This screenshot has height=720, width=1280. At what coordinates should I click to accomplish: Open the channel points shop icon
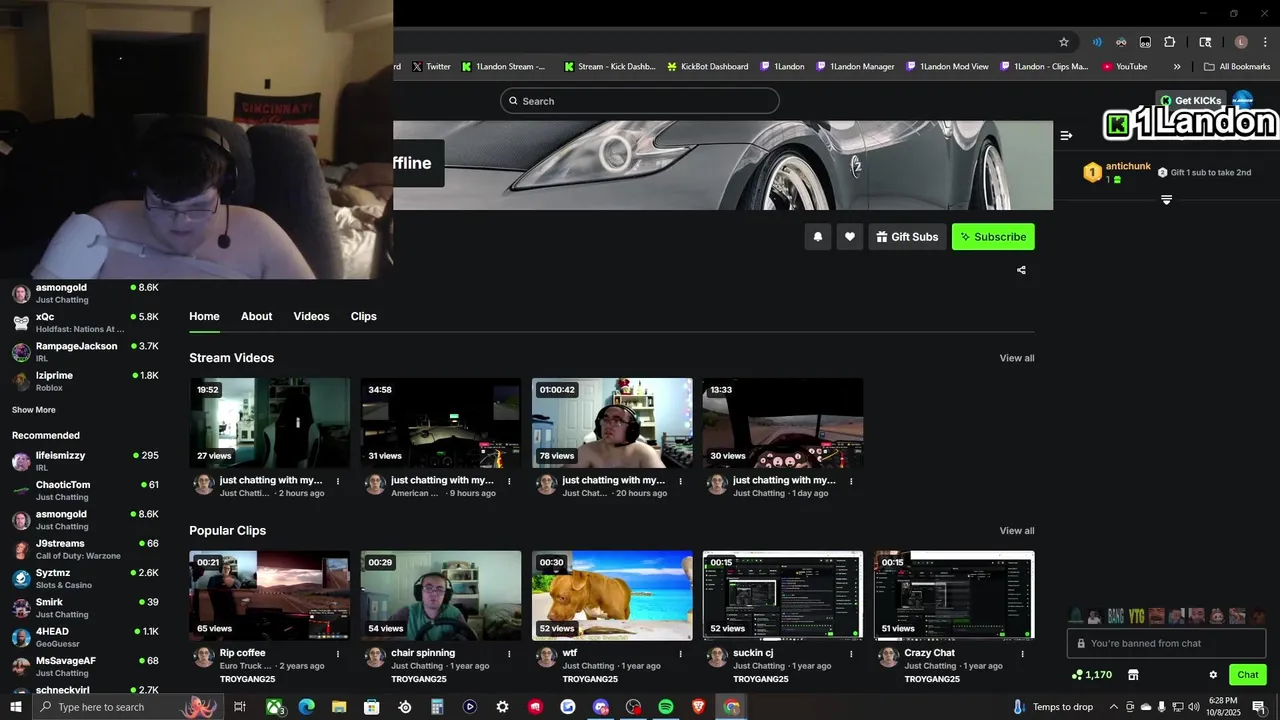click(1133, 675)
